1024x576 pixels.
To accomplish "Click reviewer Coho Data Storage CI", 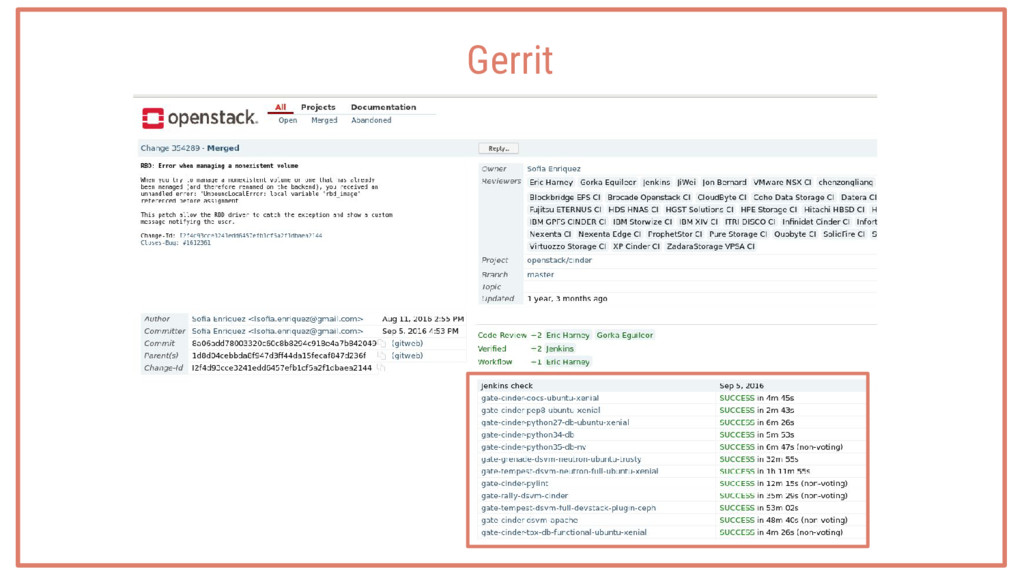I will pyautogui.click(x=793, y=197).
